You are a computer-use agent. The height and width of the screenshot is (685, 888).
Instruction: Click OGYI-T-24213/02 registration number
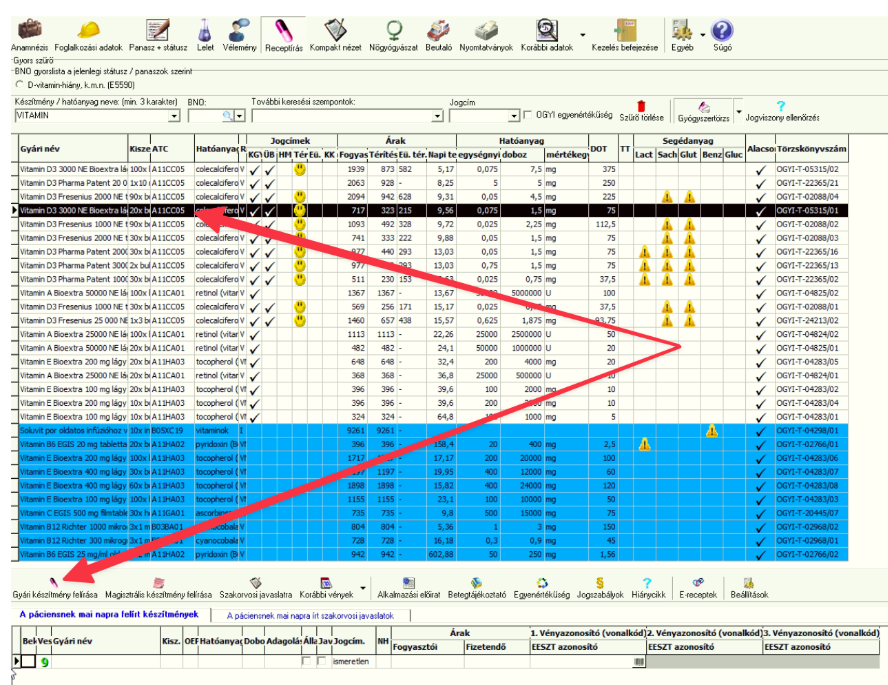coord(807,320)
